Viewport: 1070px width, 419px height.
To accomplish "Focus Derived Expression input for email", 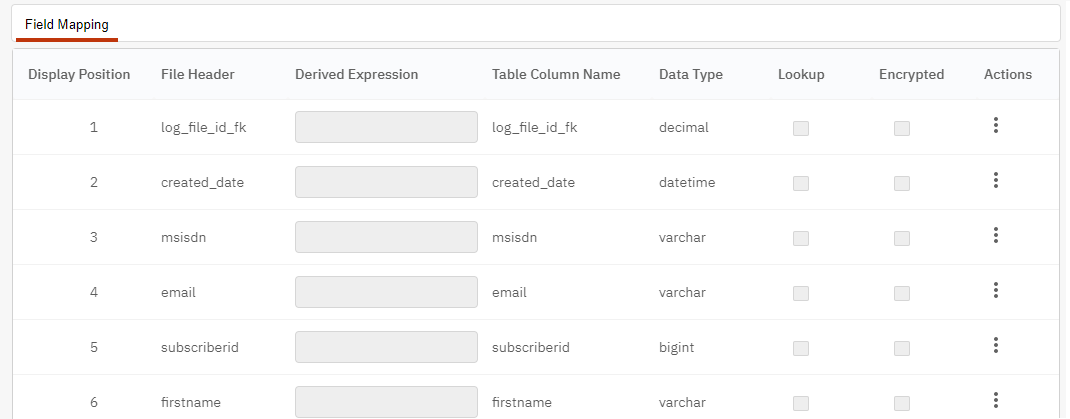I will coord(386,292).
